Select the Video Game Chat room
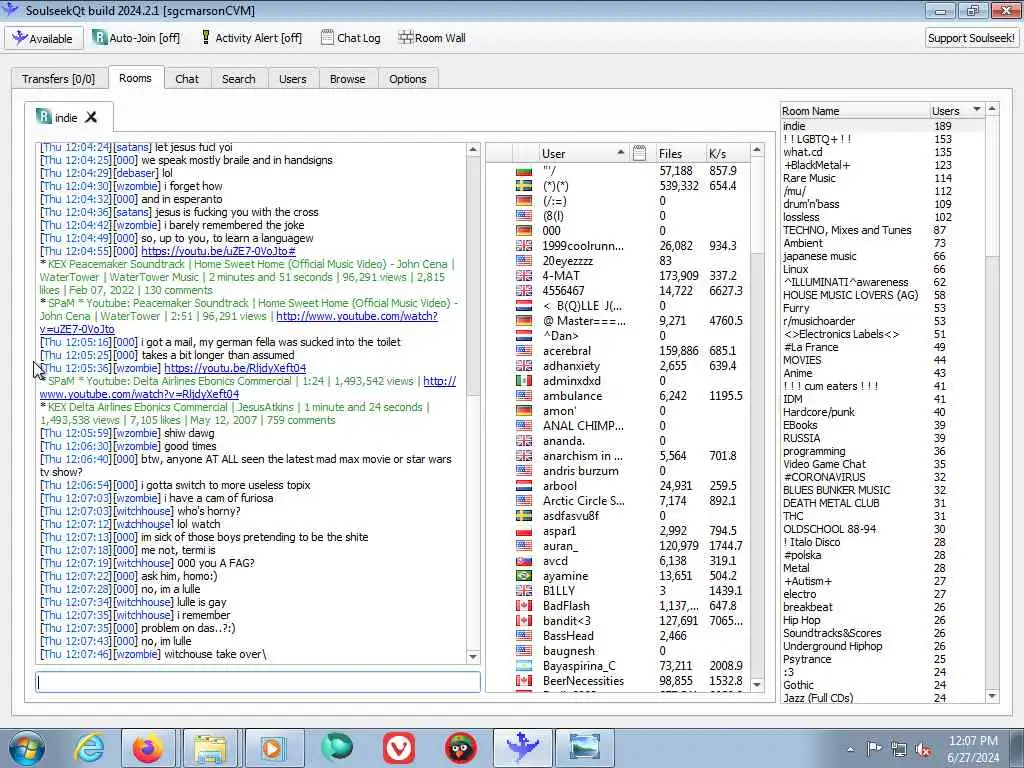 [883, 464]
